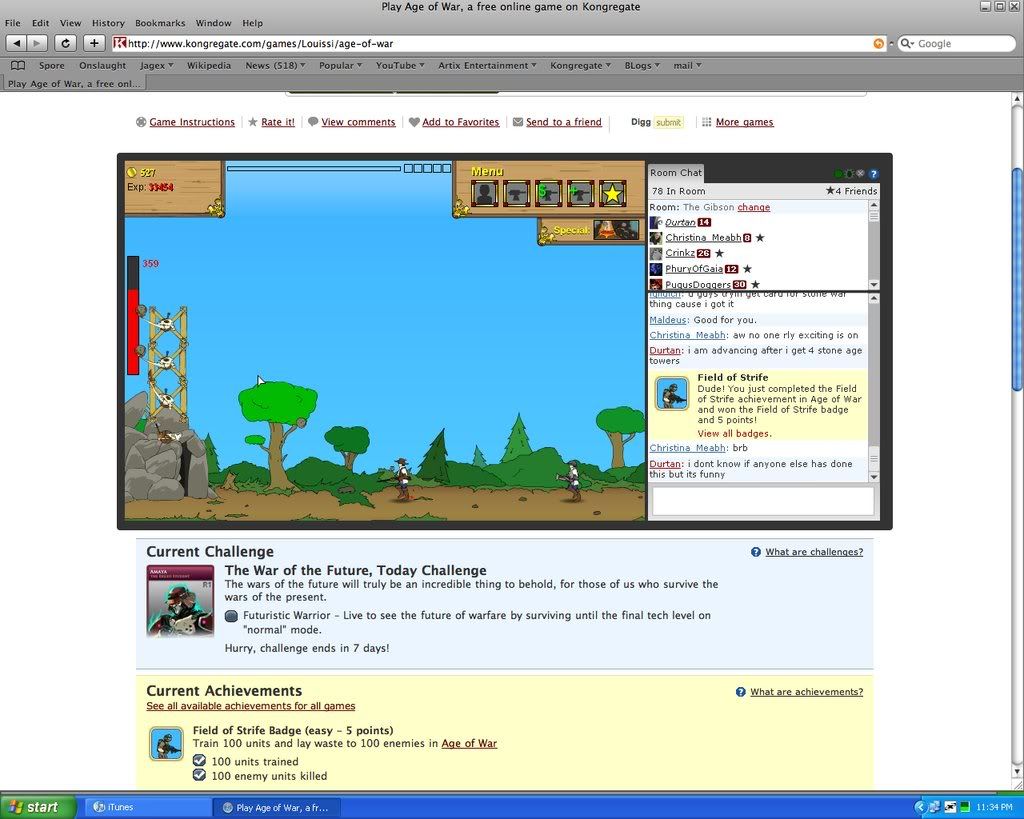Click the red base health bar
Screen dimensions: 1024x819
[x=133, y=315]
